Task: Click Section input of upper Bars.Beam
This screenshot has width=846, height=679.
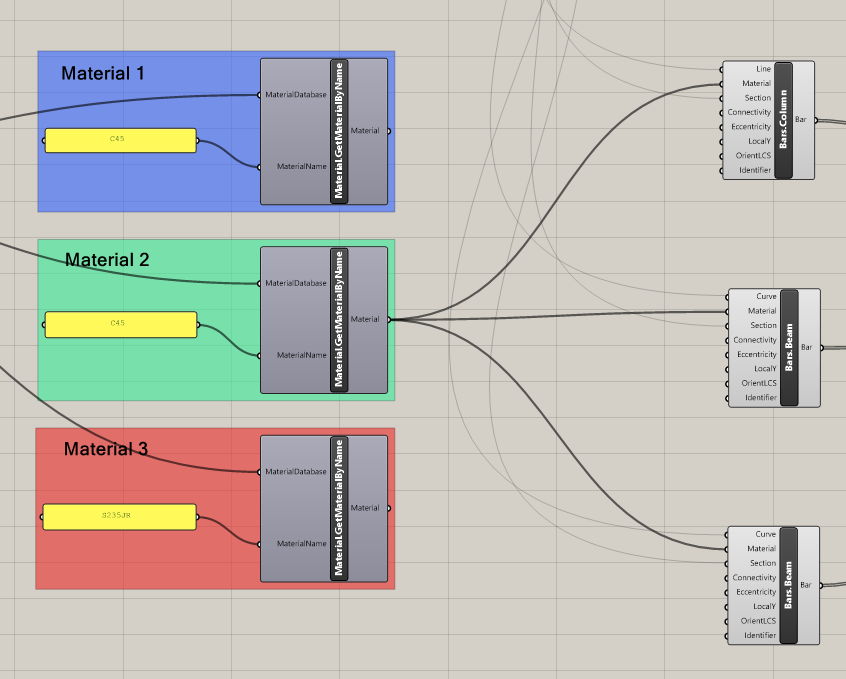Action: pyautogui.click(x=763, y=325)
